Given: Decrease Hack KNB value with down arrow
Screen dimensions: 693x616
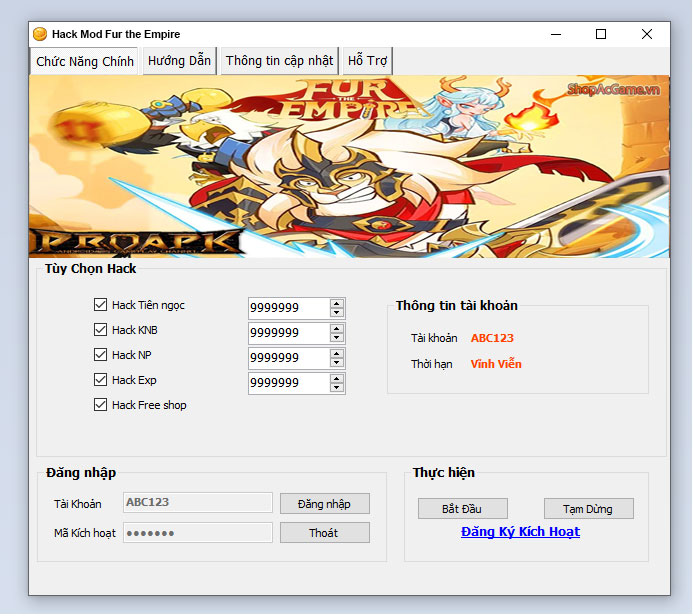Looking at the screenshot, I should [x=336, y=338].
